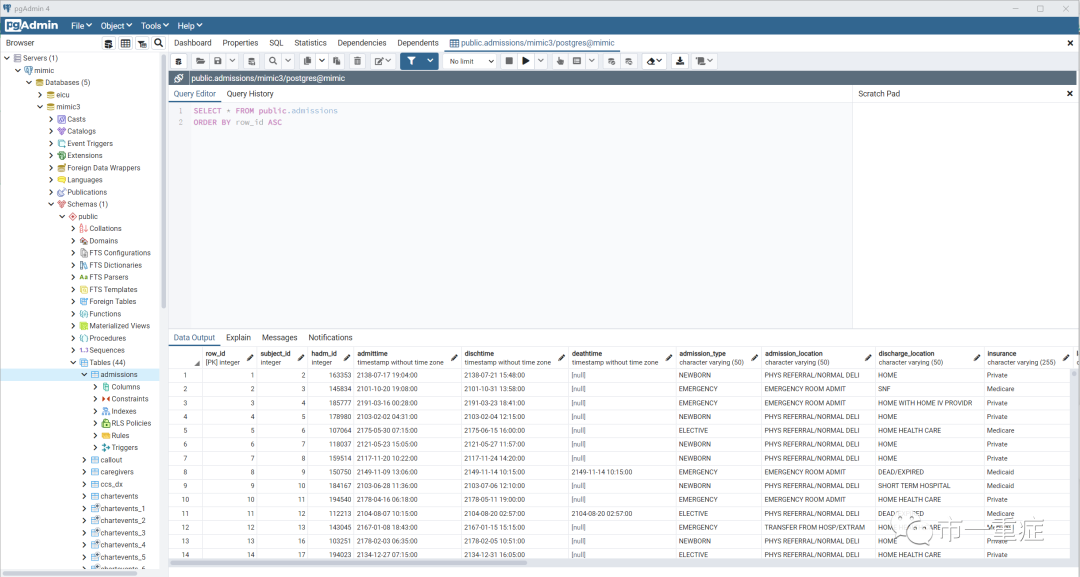The height and width of the screenshot is (577, 1080).
Task: Click the Open File folder icon
Action: point(200,61)
